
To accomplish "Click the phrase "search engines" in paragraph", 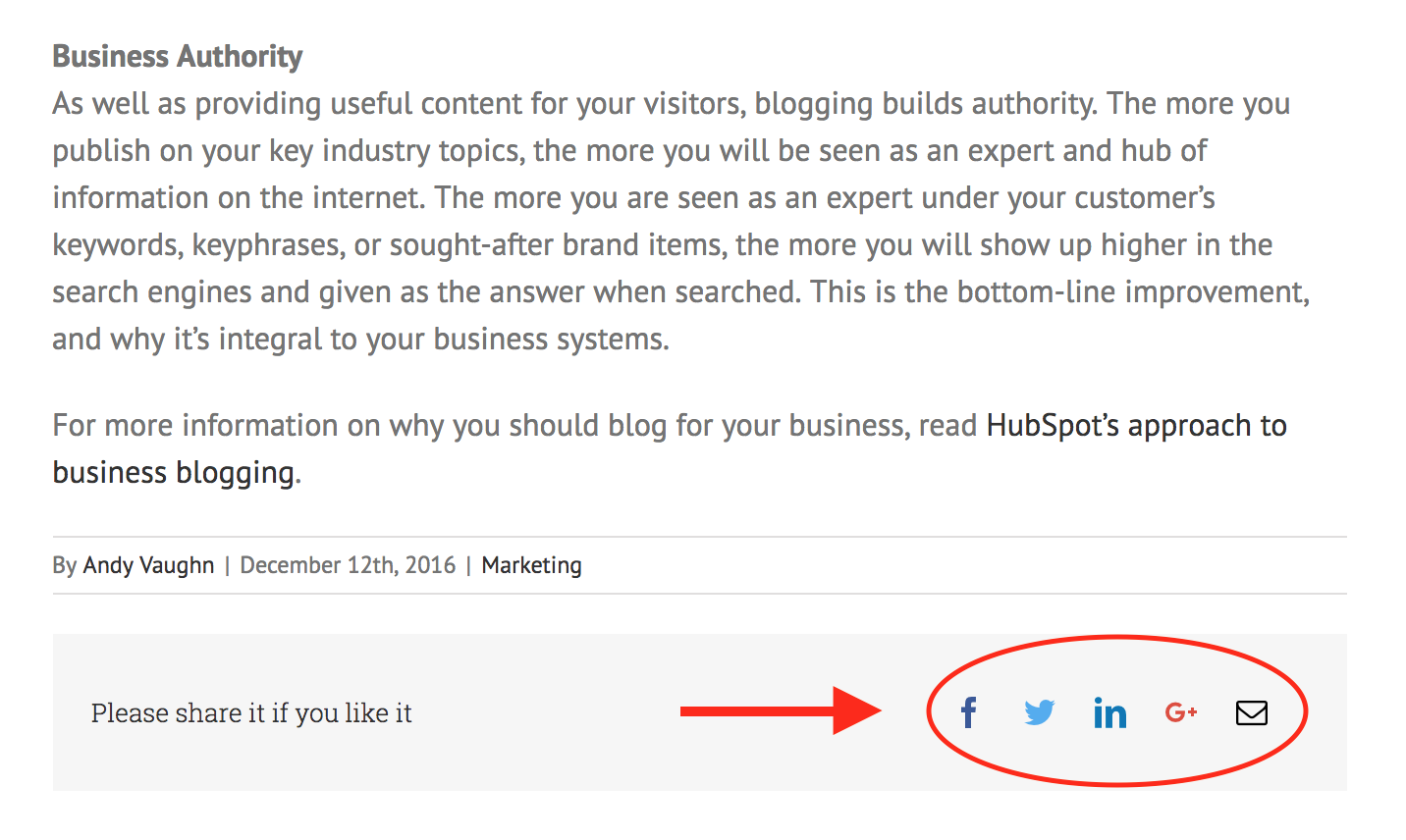I will pos(148,292).
